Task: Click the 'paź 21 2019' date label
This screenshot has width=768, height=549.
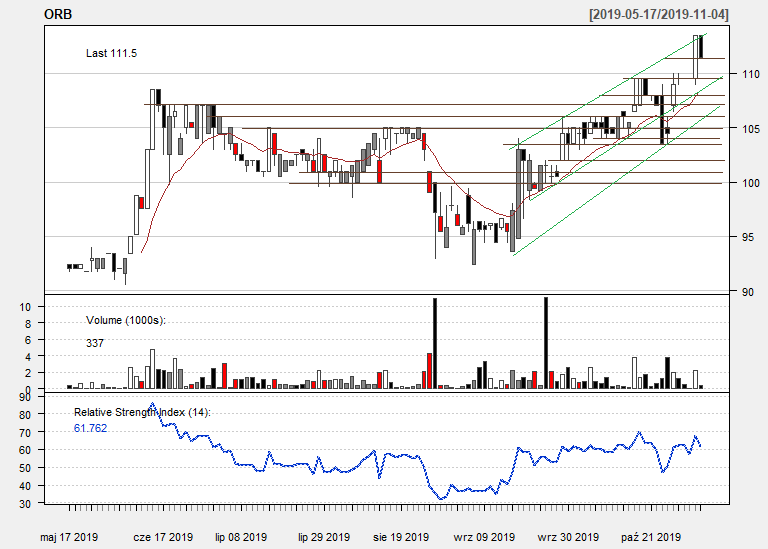Action: click(651, 537)
